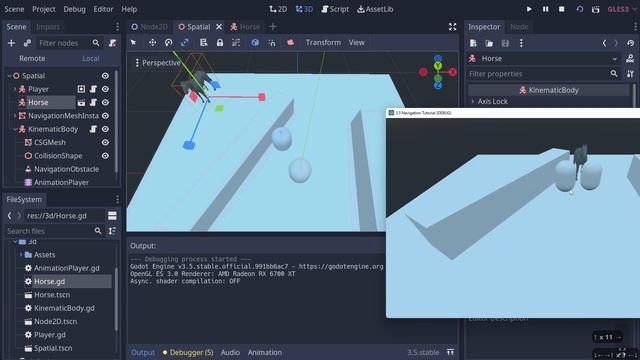The image size is (640, 360).
Task: Toggle distraction-free mode with the expand icon
Action: tap(452, 27)
